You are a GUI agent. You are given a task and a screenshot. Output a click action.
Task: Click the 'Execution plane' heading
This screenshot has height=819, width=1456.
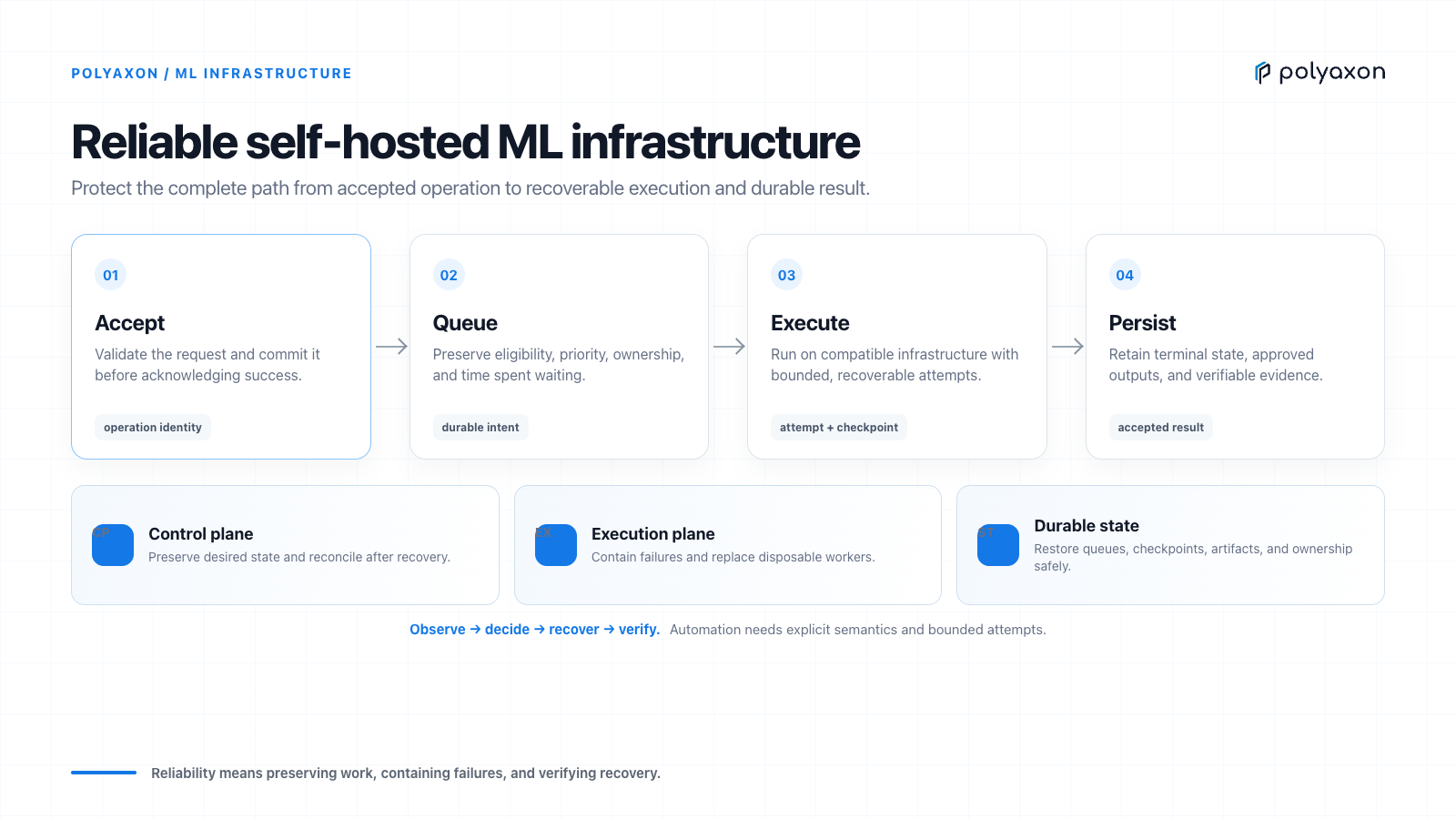coord(653,534)
